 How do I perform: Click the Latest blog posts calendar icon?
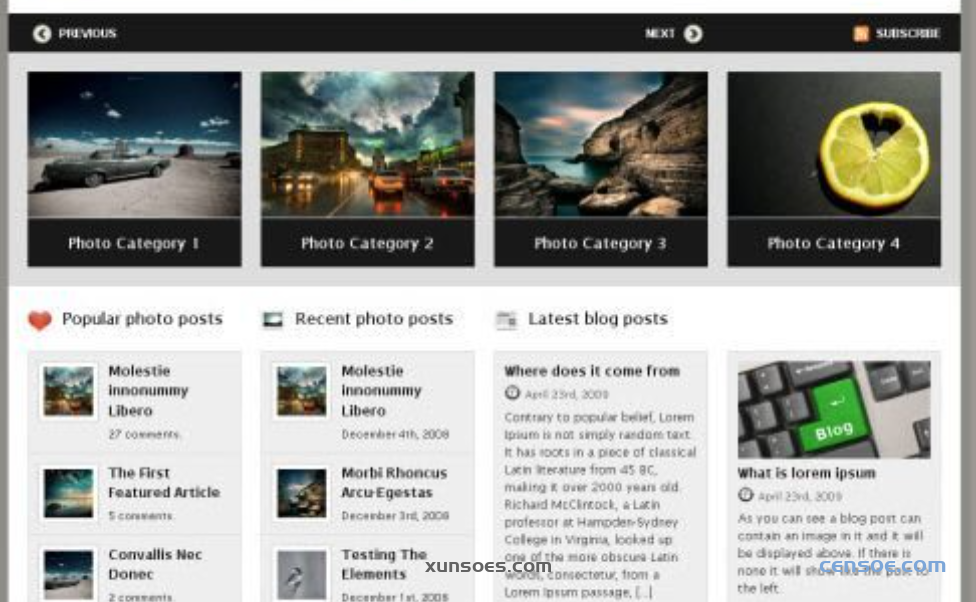506,320
